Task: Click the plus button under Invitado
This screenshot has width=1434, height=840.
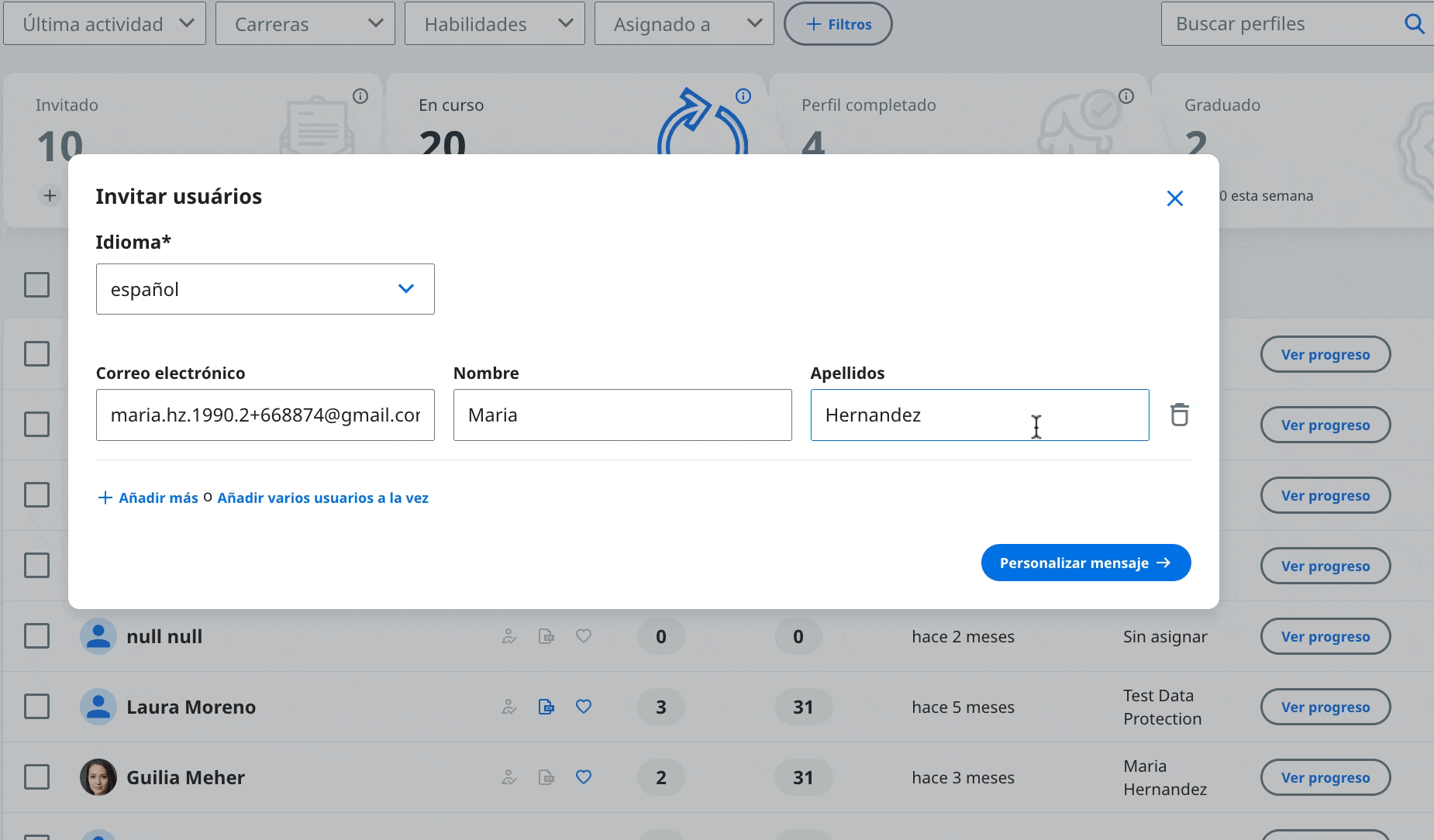Action: [50, 195]
